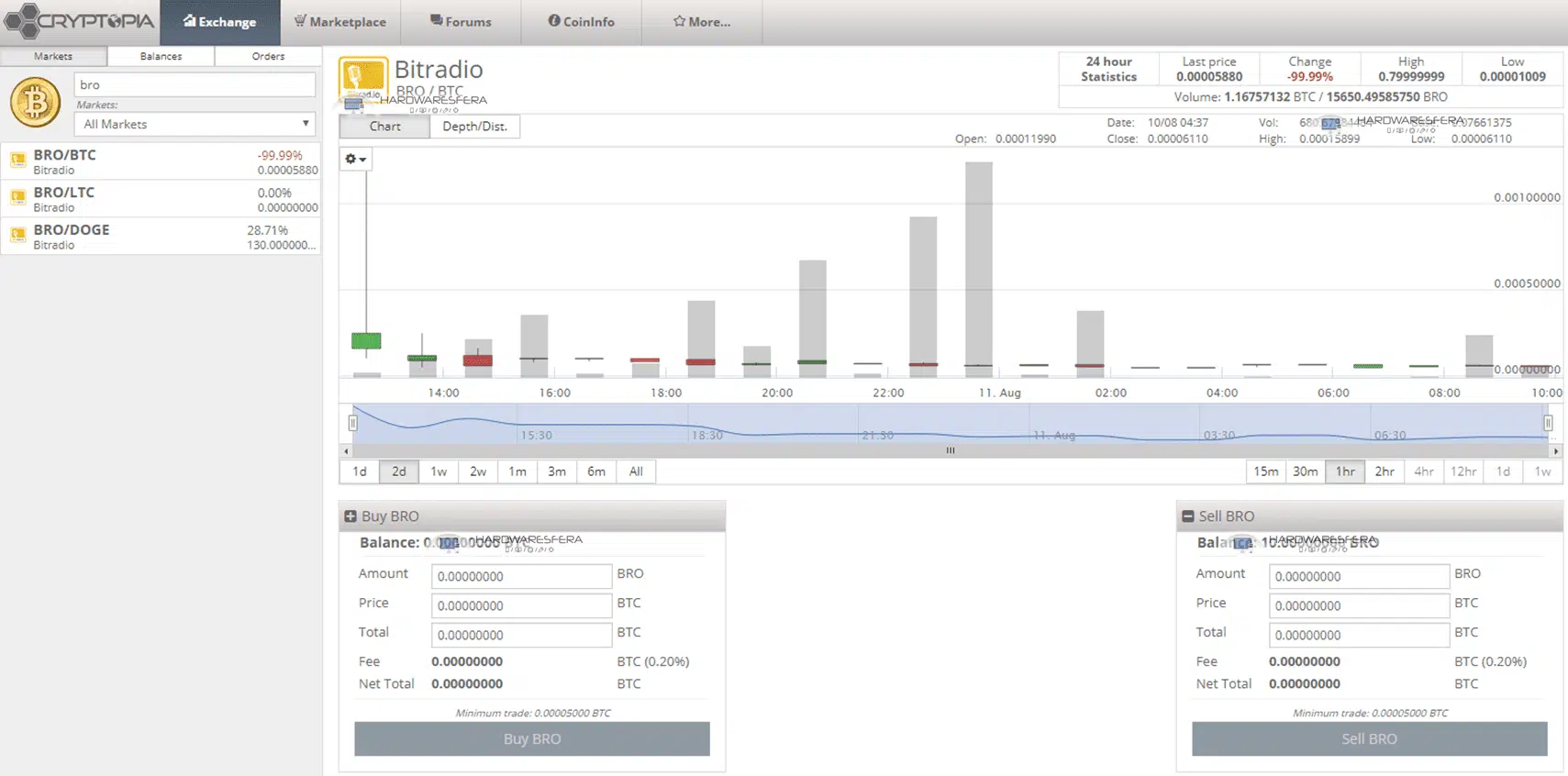Click the chart navigator left handle
The width and height of the screenshot is (1568, 776).
(352, 423)
